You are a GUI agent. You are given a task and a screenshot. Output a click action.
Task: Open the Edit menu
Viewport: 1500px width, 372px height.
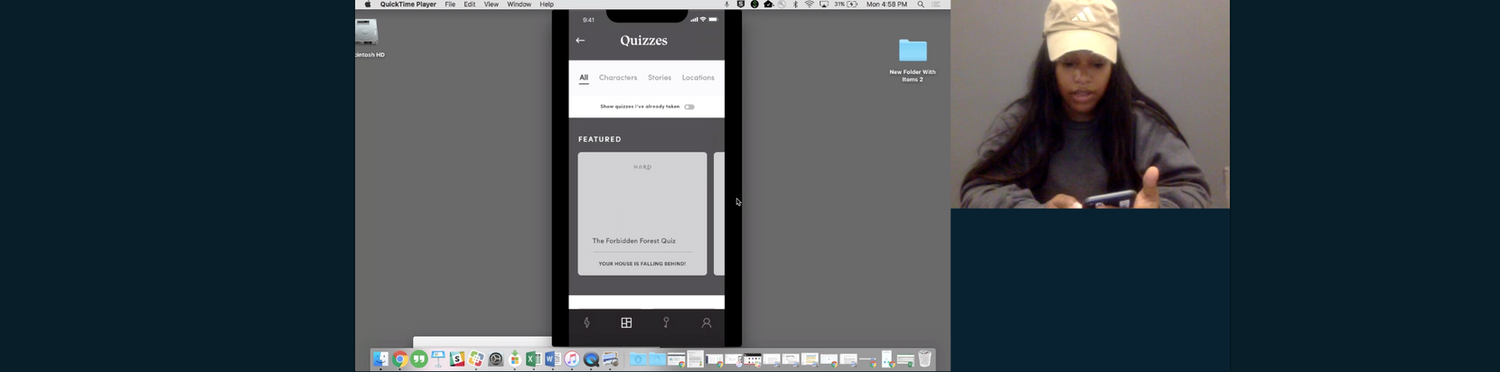coord(469,4)
